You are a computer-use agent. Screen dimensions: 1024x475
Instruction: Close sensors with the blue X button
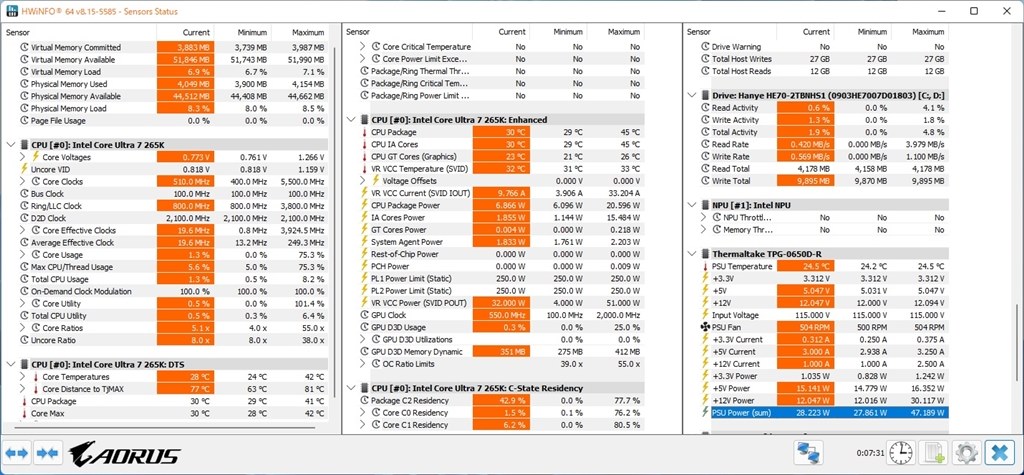[x=999, y=452]
